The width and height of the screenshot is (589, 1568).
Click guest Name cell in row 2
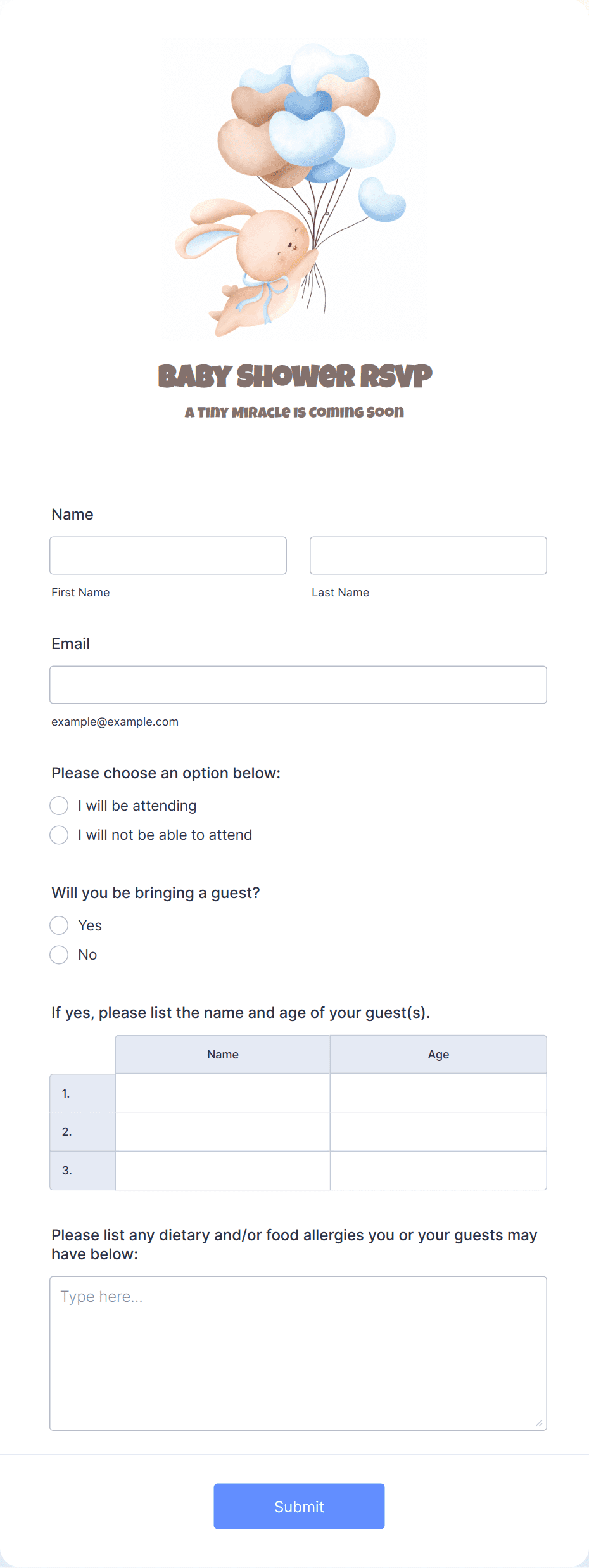223,1131
